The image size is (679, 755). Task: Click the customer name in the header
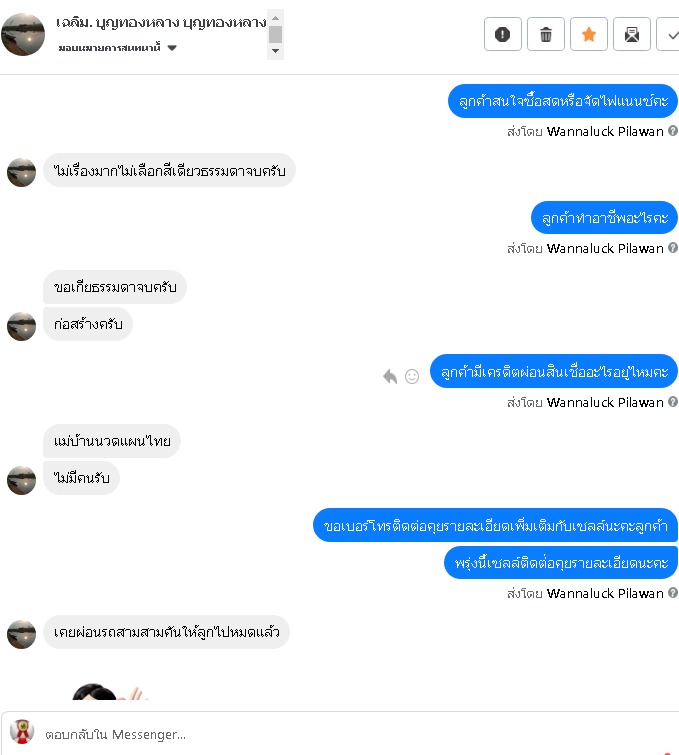tap(161, 22)
